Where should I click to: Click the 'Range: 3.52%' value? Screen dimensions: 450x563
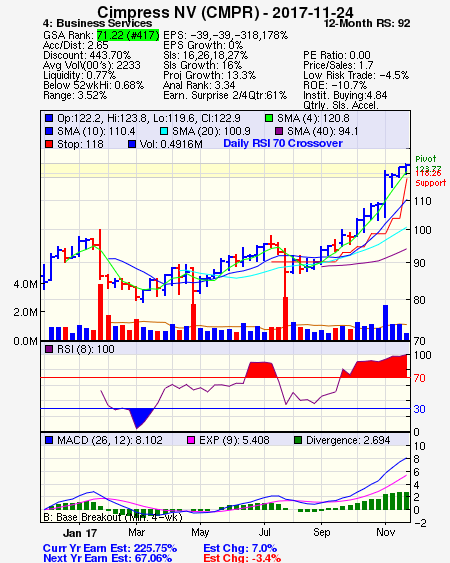click(x=75, y=96)
